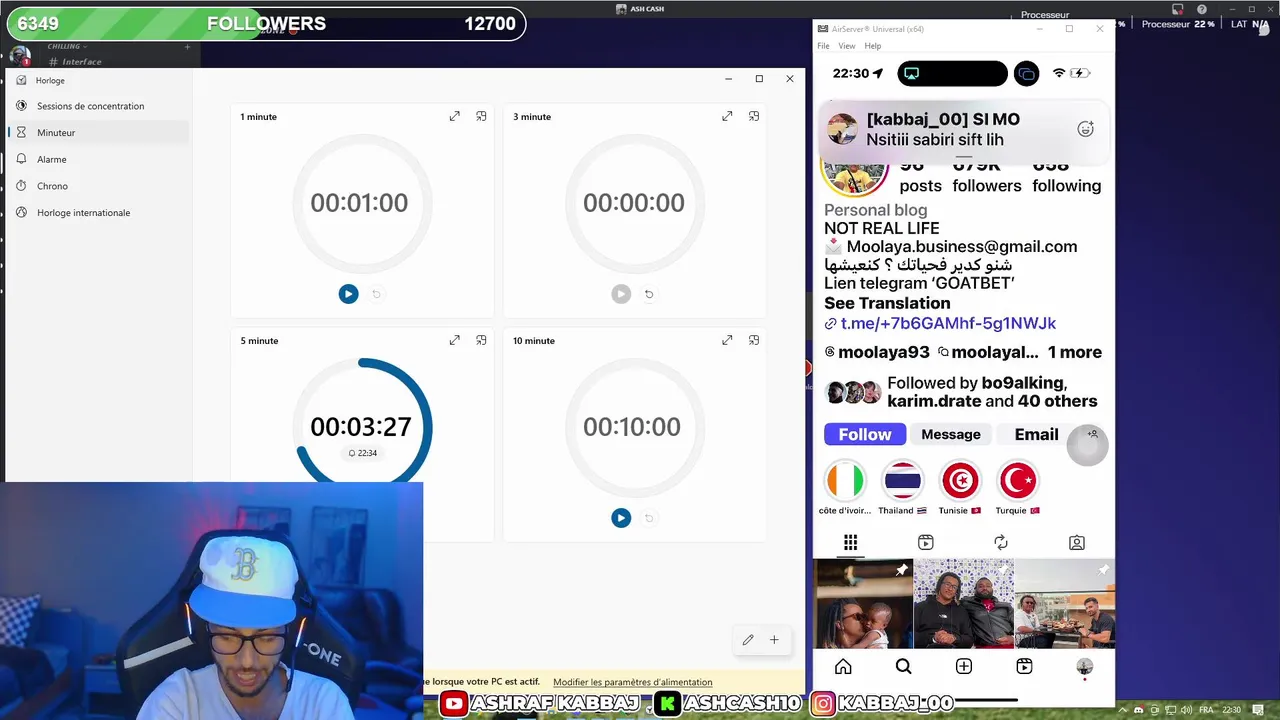Open Instagram search

pos(903,667)
